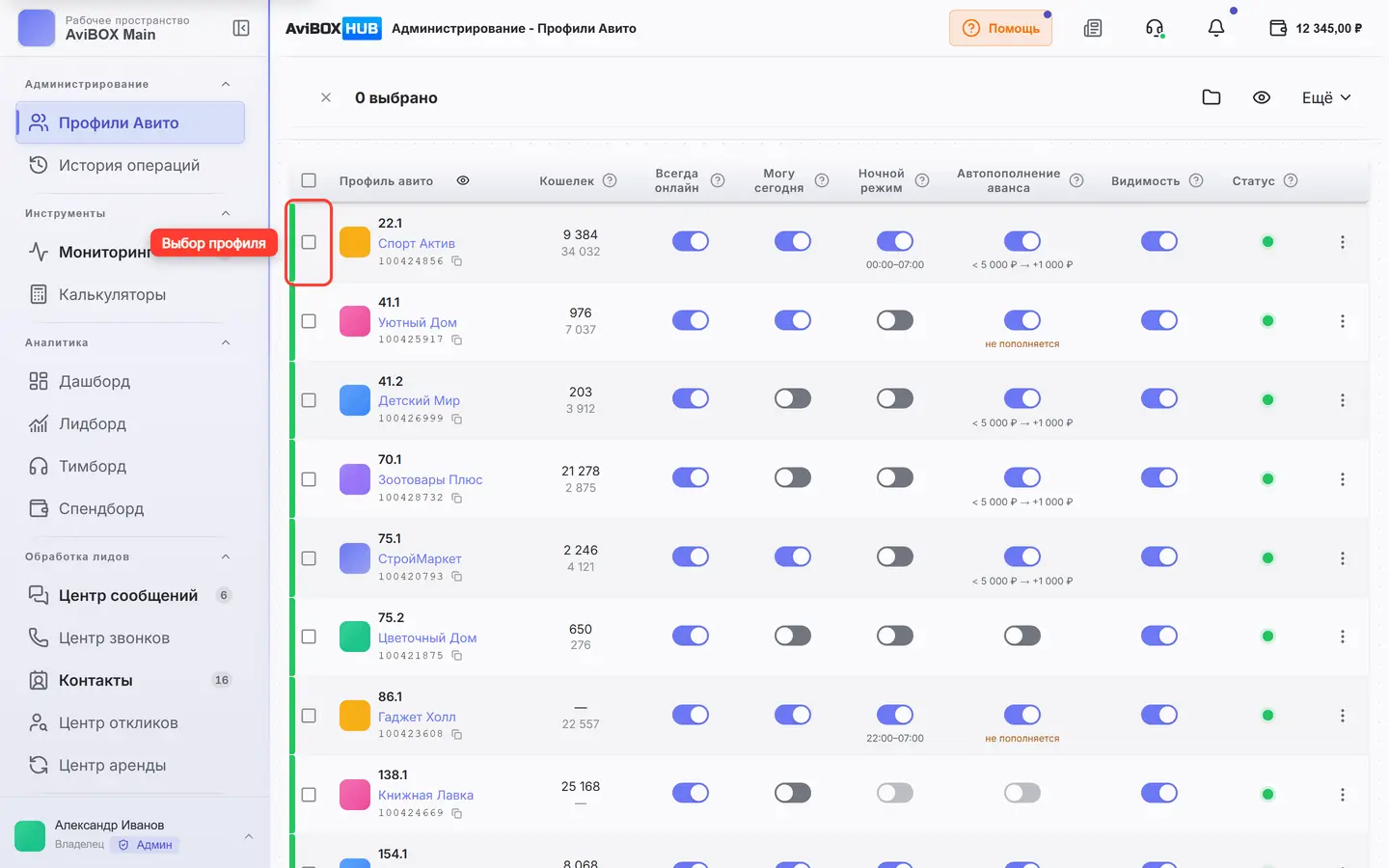1389x868 pixels.
Task: Open Центр сообщений in sidebar
Action: pos(130,595)
